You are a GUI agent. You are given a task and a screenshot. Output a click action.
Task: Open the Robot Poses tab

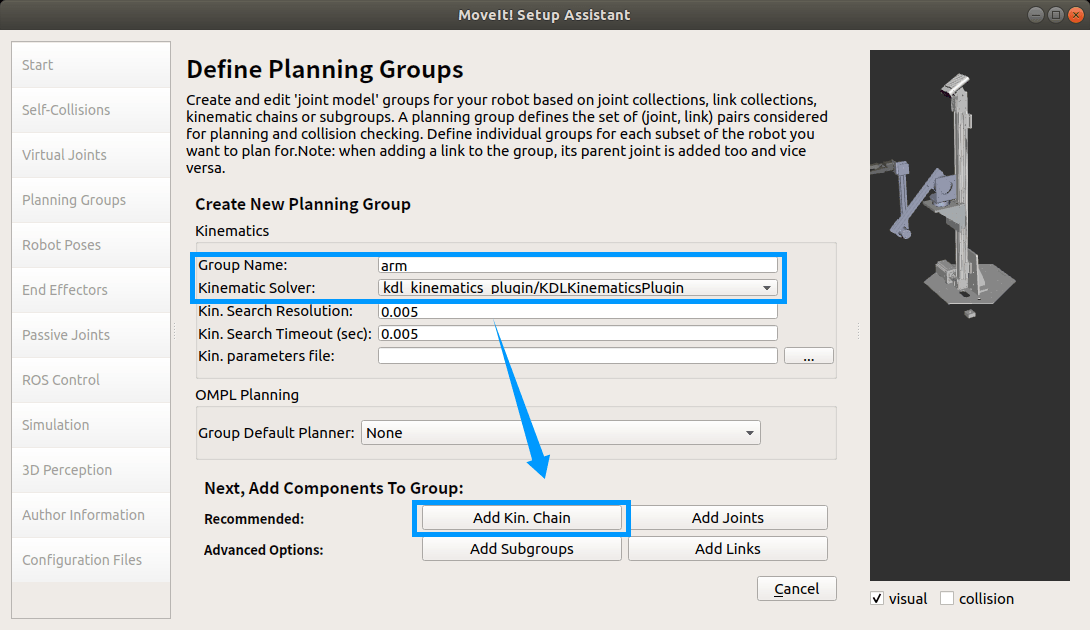pyautogui.click(x=91, y=245)
